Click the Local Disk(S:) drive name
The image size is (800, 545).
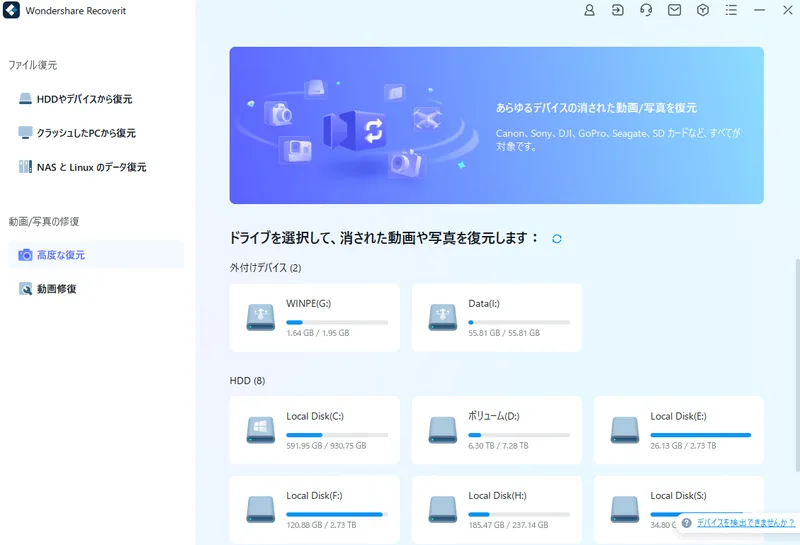tap(679, 496)
